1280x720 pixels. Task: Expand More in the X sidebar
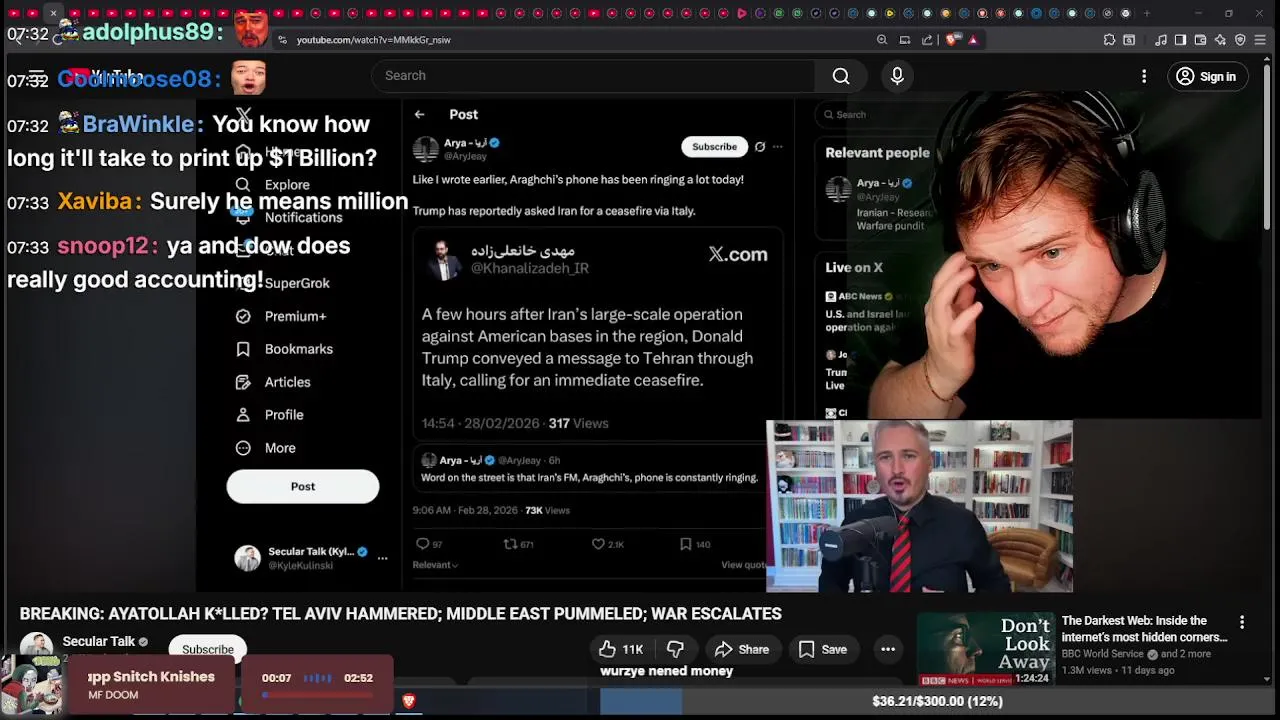coord(266,448)
